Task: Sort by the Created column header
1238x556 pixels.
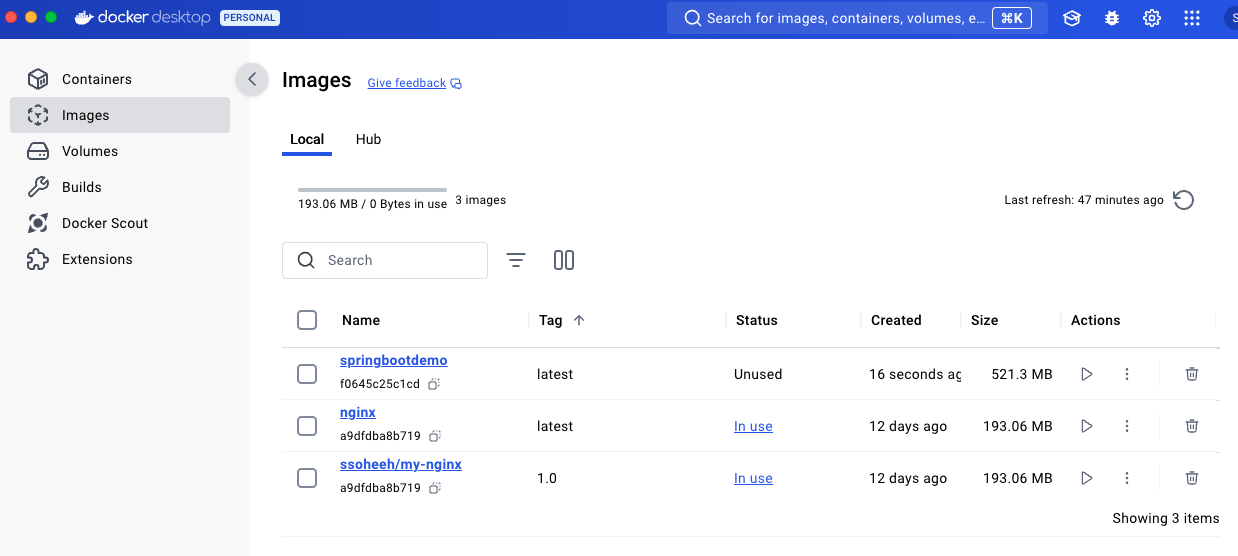Action: point(896,320)
